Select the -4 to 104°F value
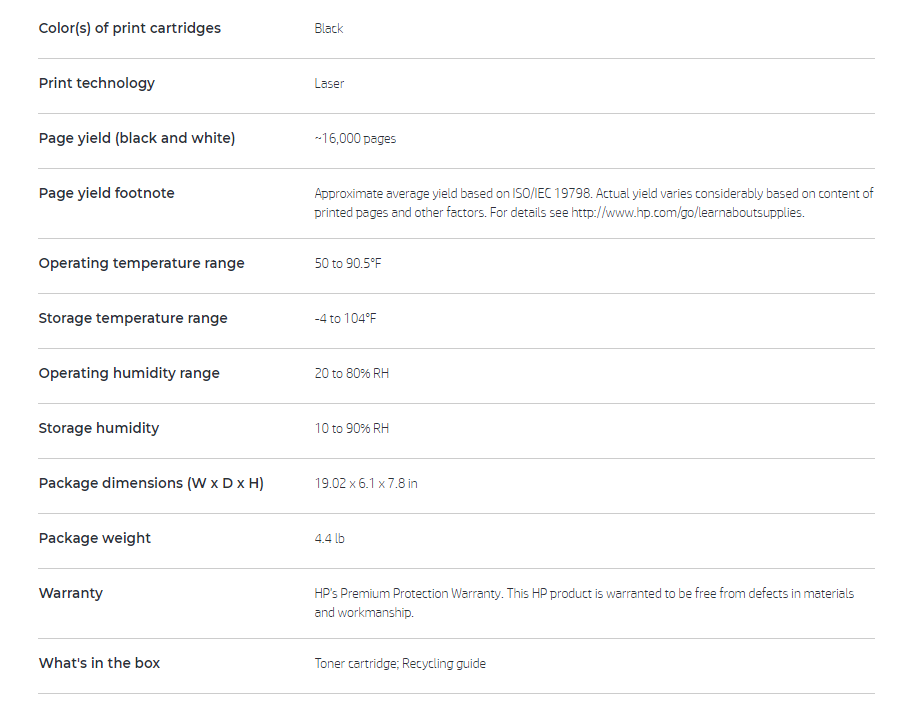 [x=345, y=318]
